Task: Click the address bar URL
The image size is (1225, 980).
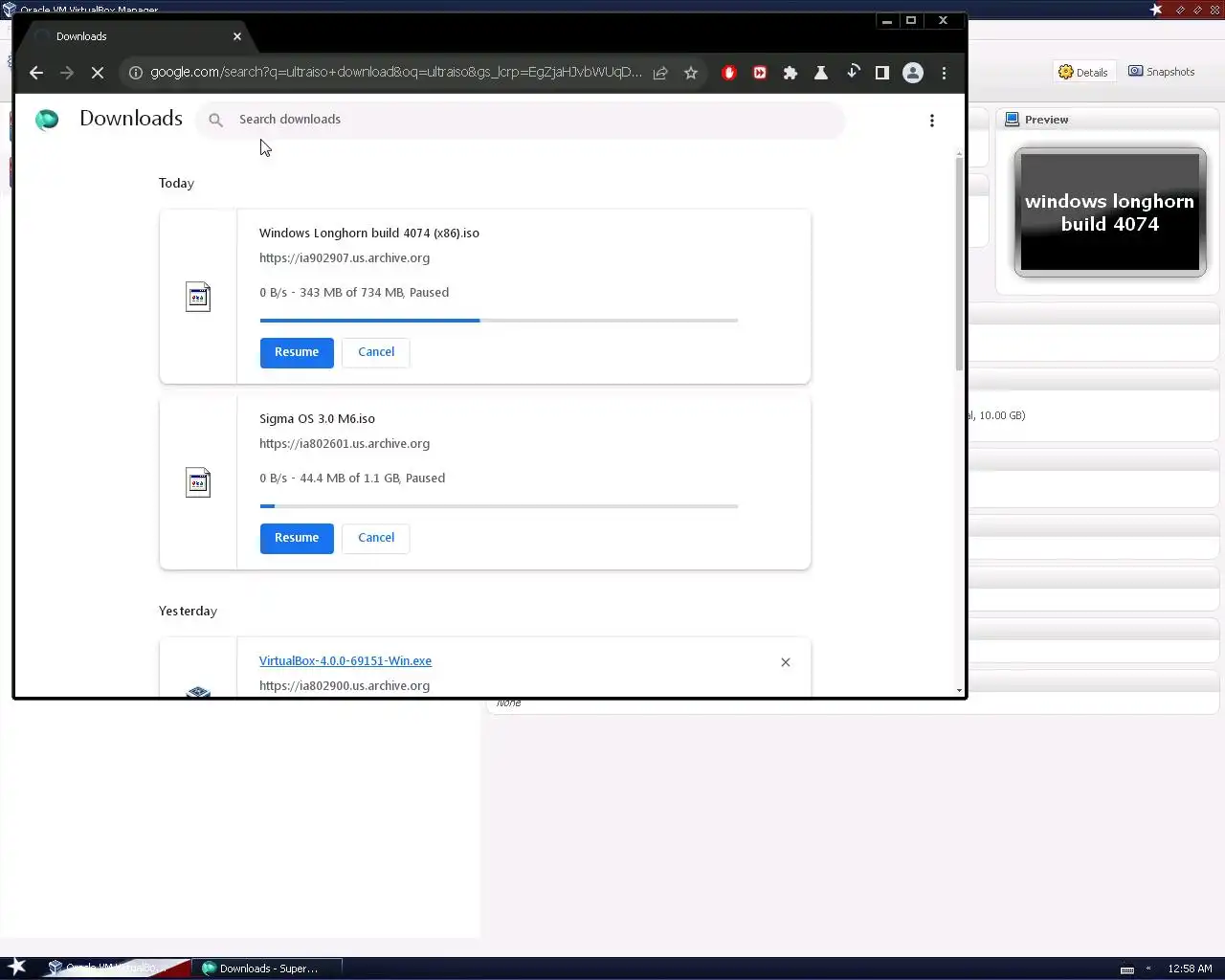Action: coord(396,73)
